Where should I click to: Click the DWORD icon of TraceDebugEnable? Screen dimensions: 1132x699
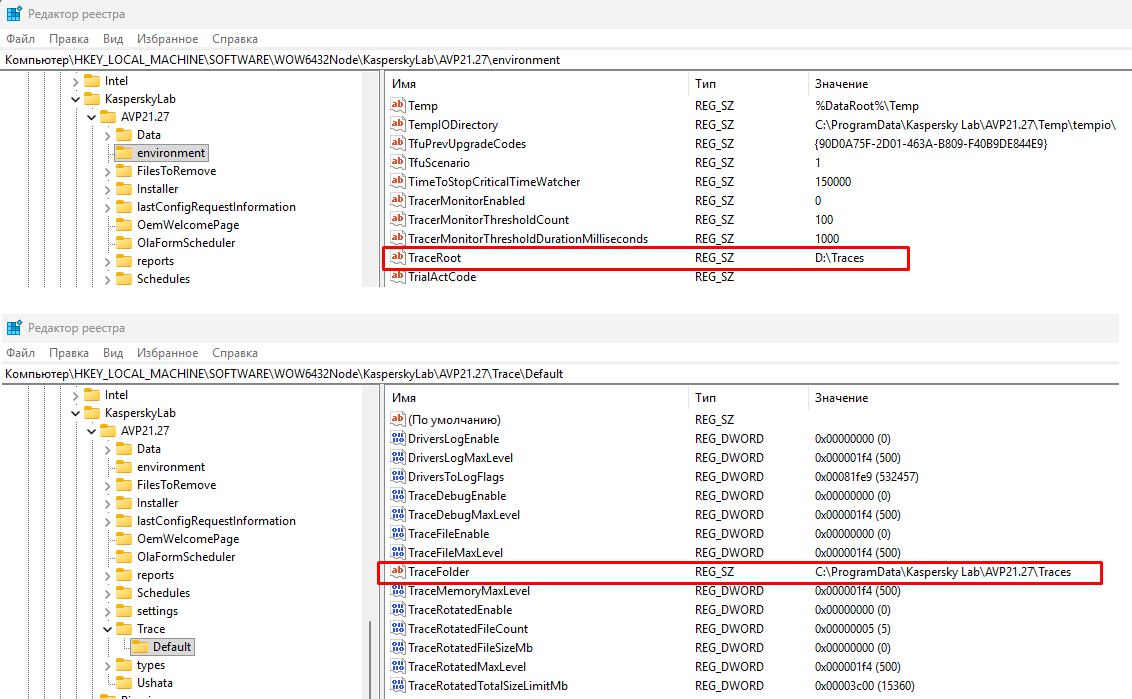click(398, 495)
